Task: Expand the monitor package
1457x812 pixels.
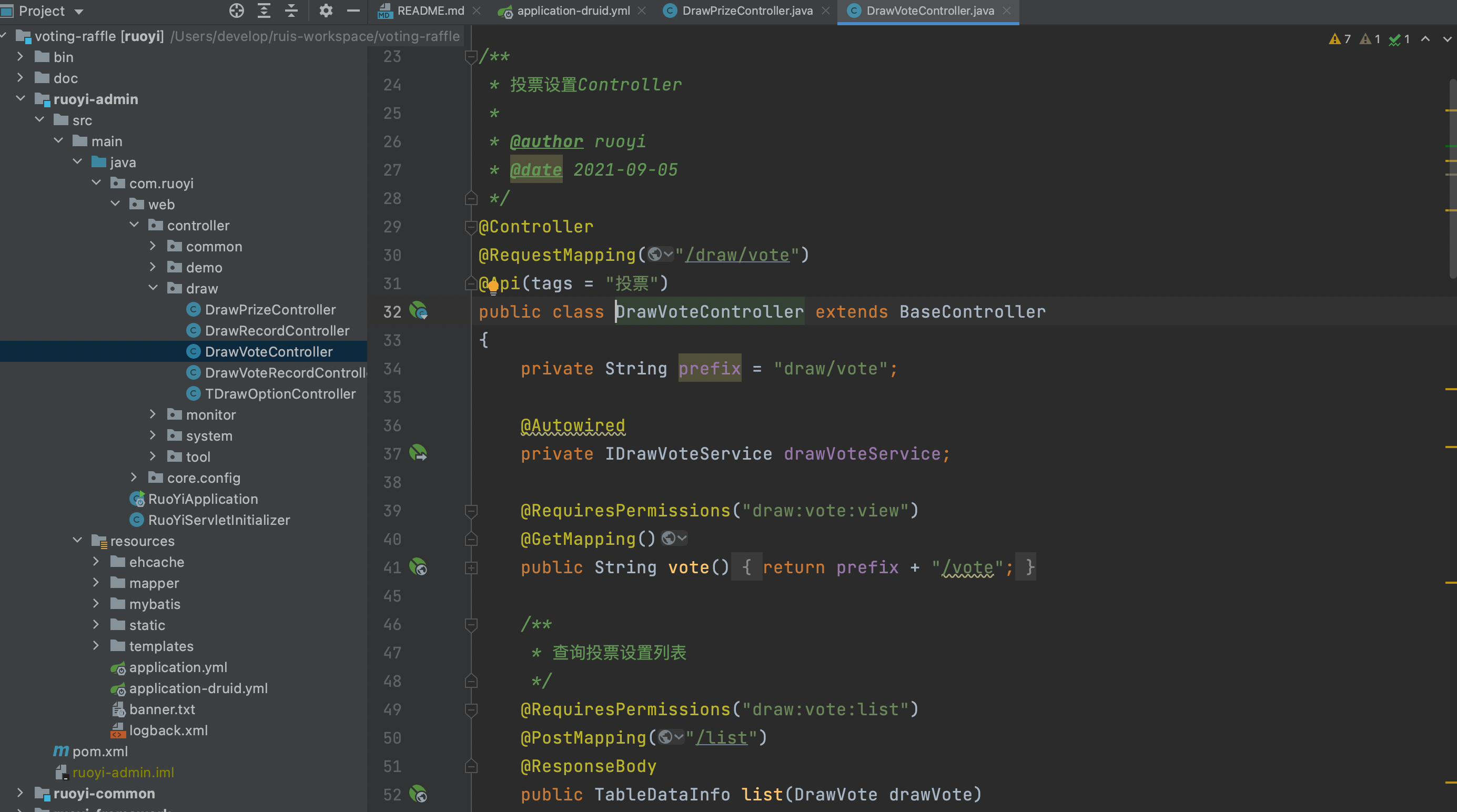Action: [x=153, y=414]
